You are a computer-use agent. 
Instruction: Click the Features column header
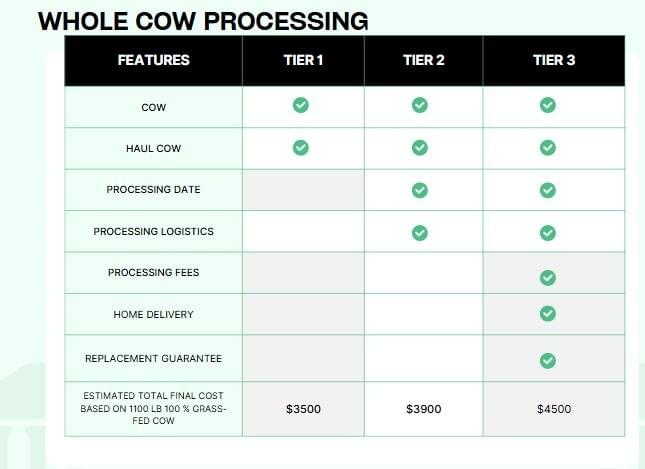[153, 60]
